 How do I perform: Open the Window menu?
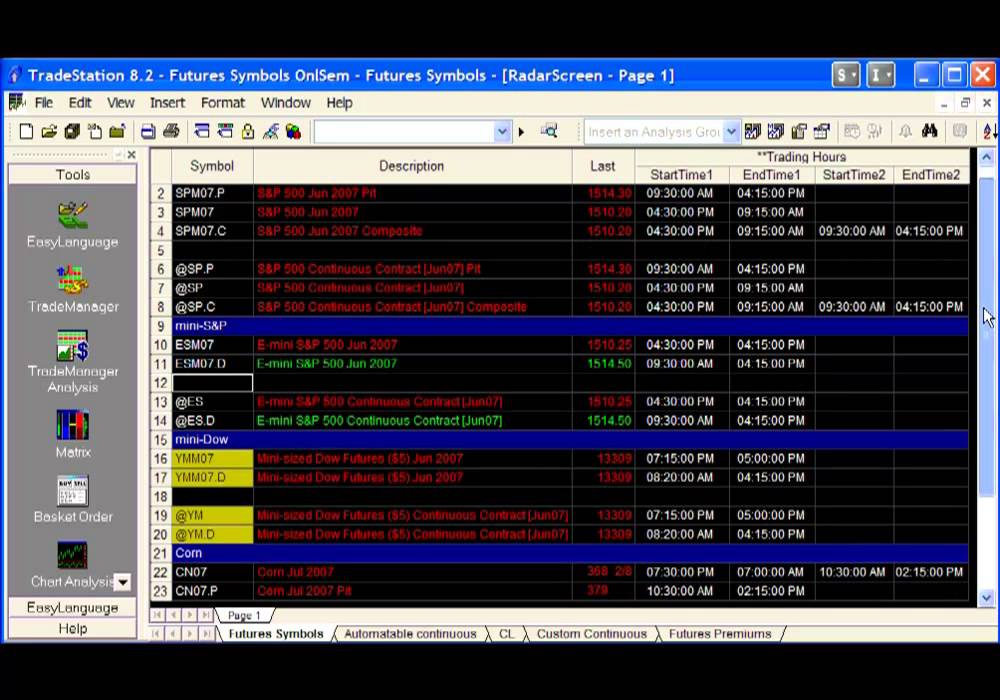coord(285,103)
